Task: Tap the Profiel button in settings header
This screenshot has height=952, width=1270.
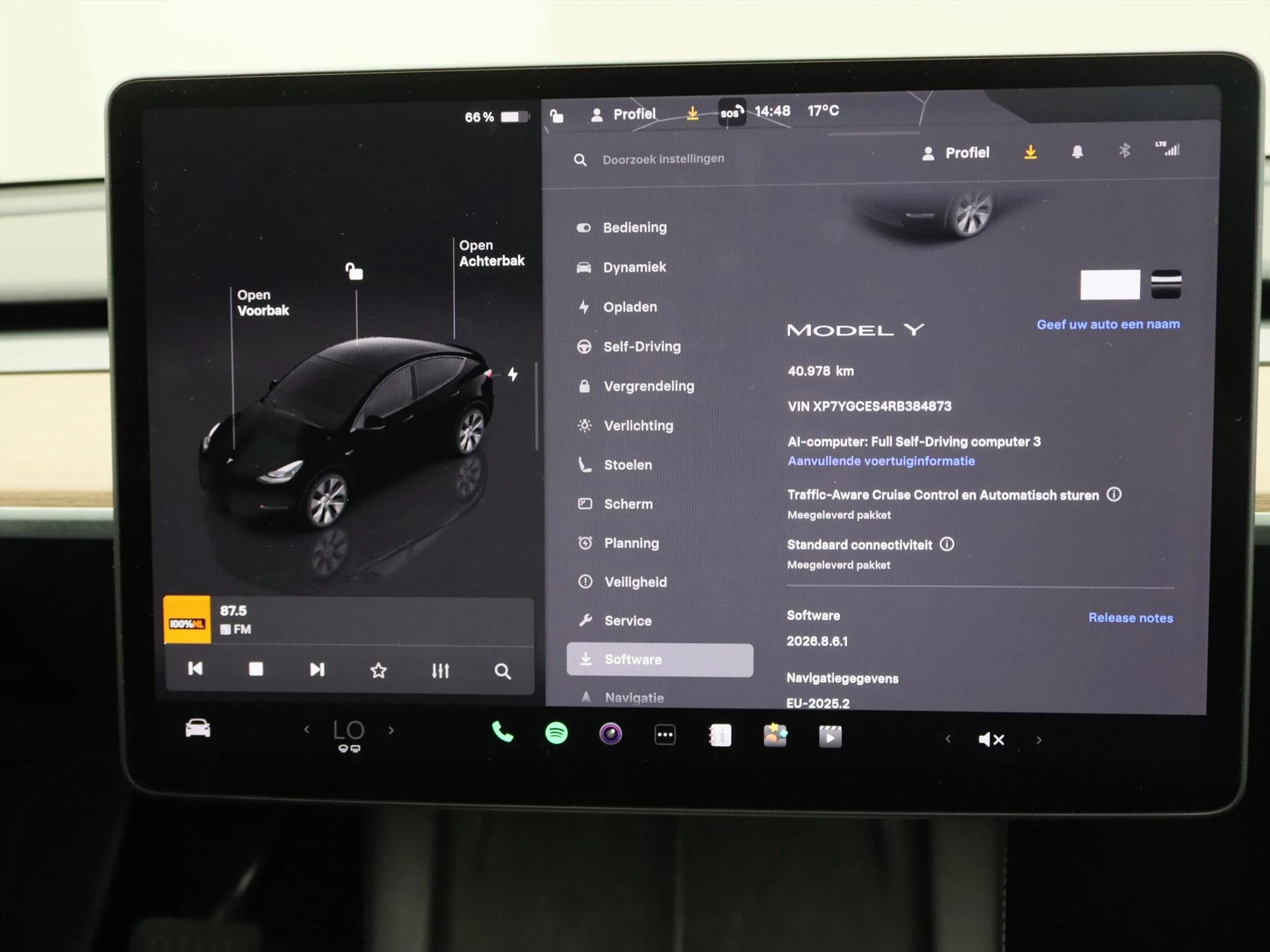Action: (956, 153)
